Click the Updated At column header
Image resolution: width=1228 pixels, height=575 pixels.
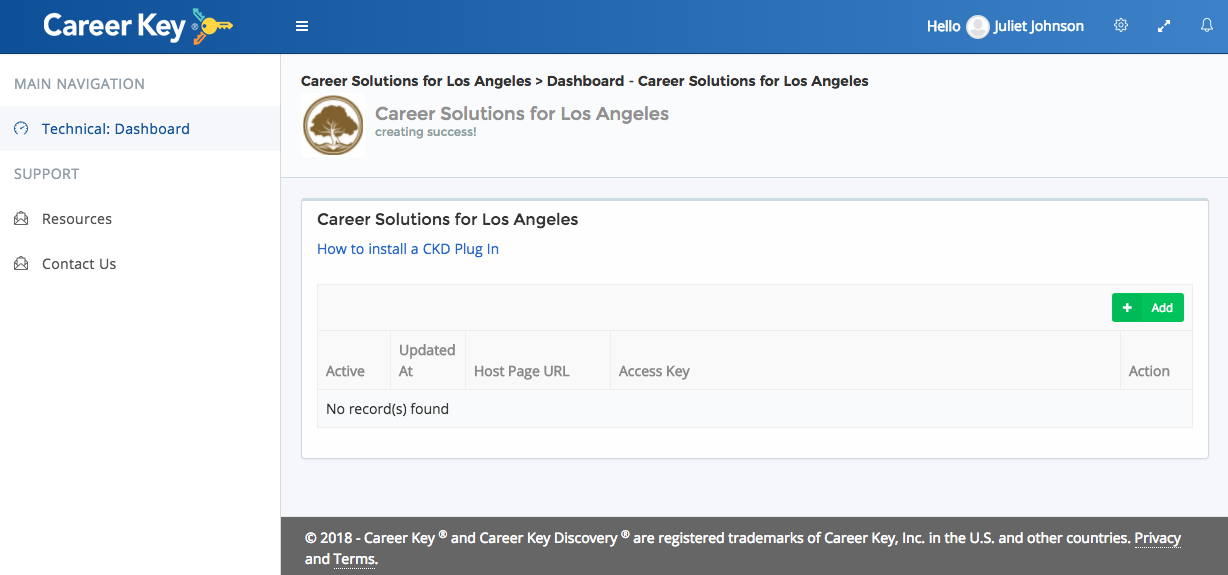[x=427, y=360]
